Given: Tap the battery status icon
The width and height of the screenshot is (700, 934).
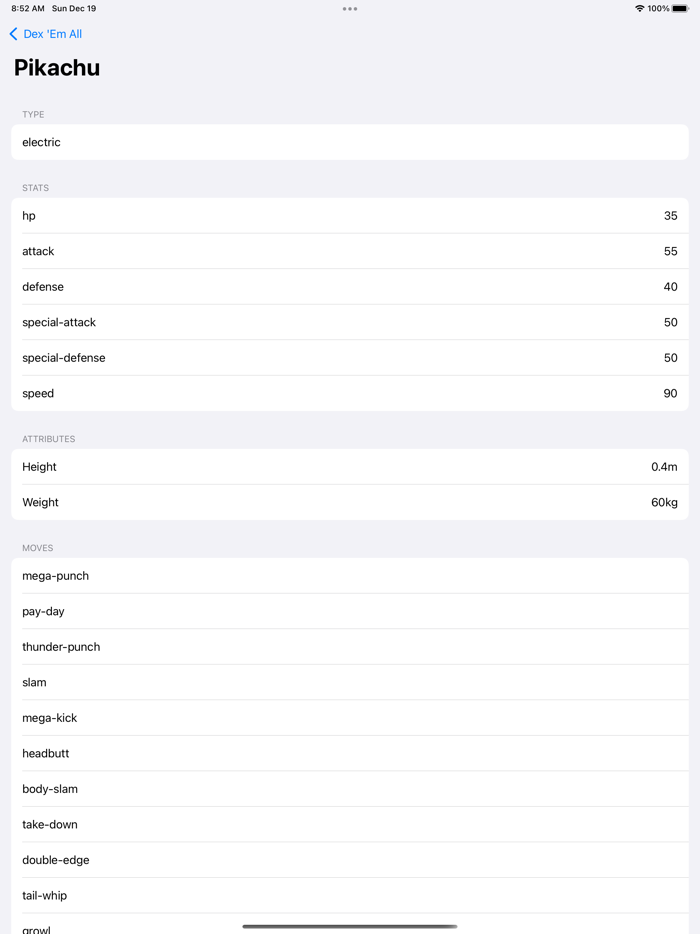Looking at the screenshot, I should point(680,9).
